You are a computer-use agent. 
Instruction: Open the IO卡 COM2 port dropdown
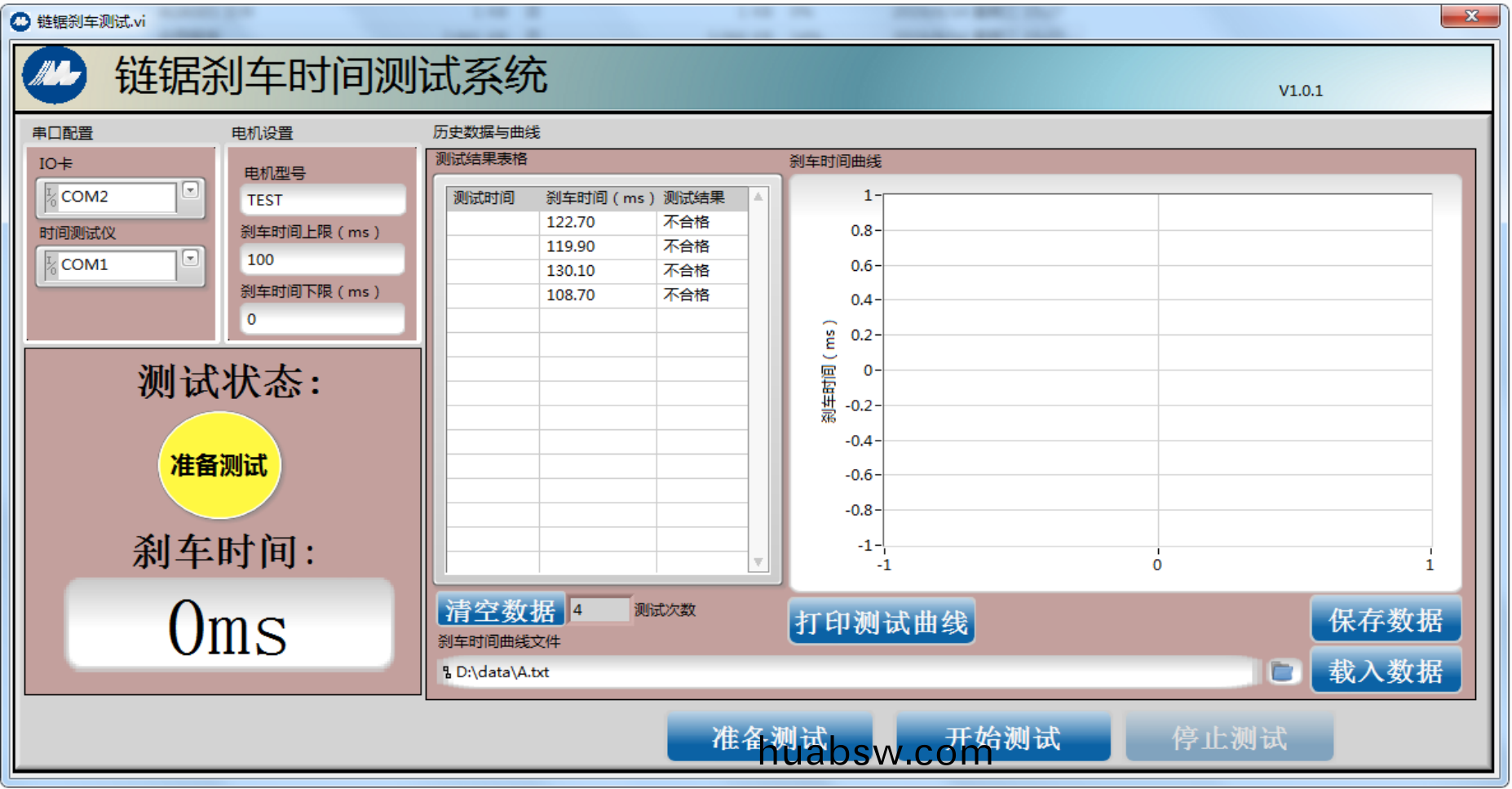[x=190, y=190]
